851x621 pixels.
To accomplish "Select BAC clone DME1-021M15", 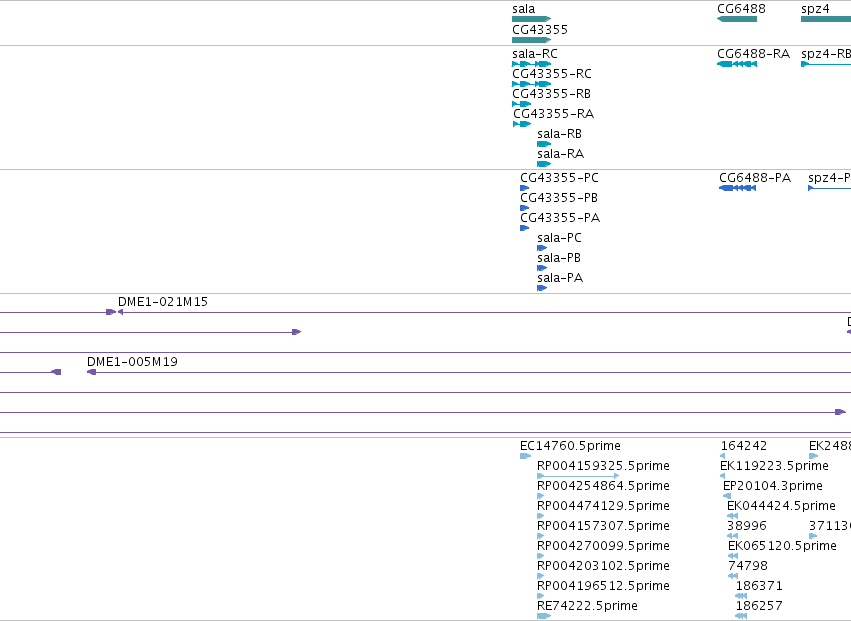I will click(x=483, y=312).
